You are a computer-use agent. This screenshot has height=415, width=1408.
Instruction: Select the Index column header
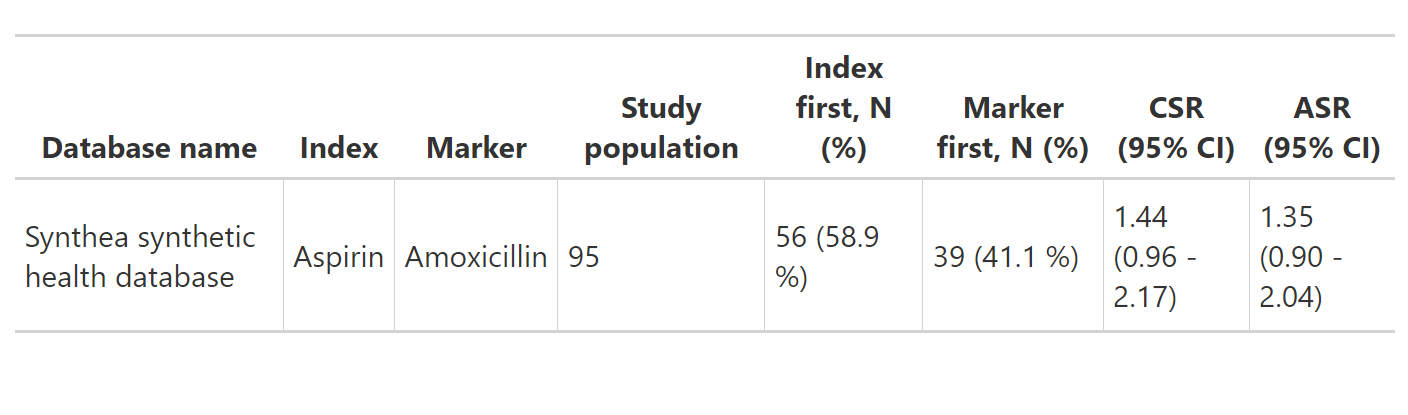click(x=339, y=149)
